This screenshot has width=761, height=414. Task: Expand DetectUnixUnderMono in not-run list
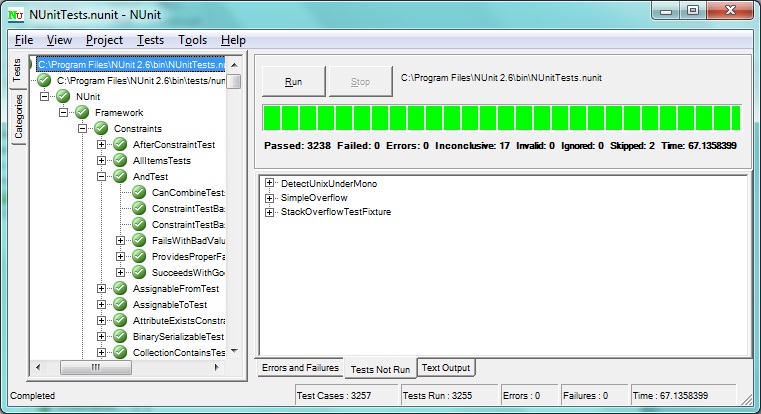pos(270,184)
